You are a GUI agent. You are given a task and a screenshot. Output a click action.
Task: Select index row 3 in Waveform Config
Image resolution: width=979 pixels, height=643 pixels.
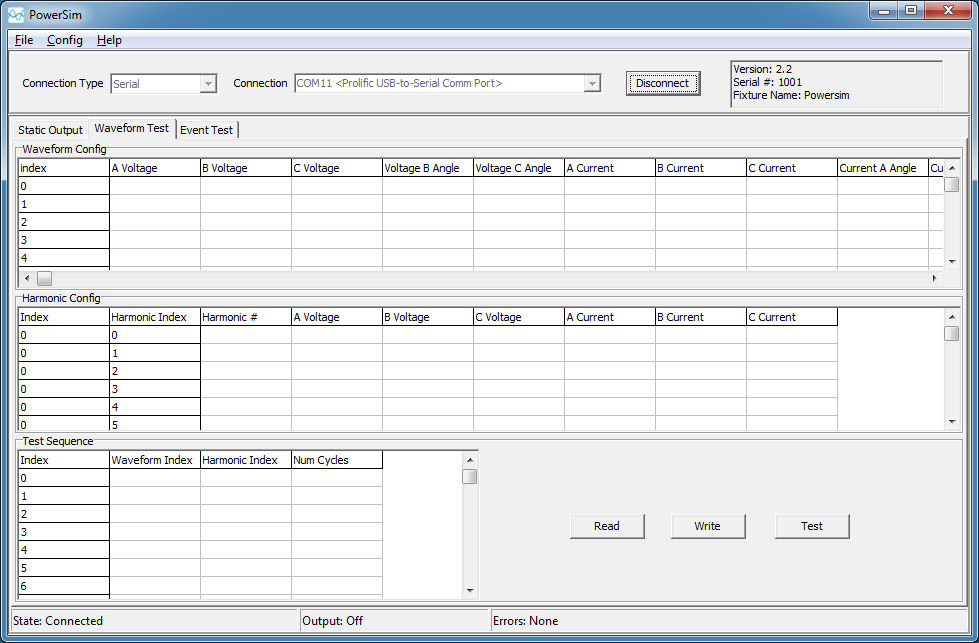click(64, 240)
